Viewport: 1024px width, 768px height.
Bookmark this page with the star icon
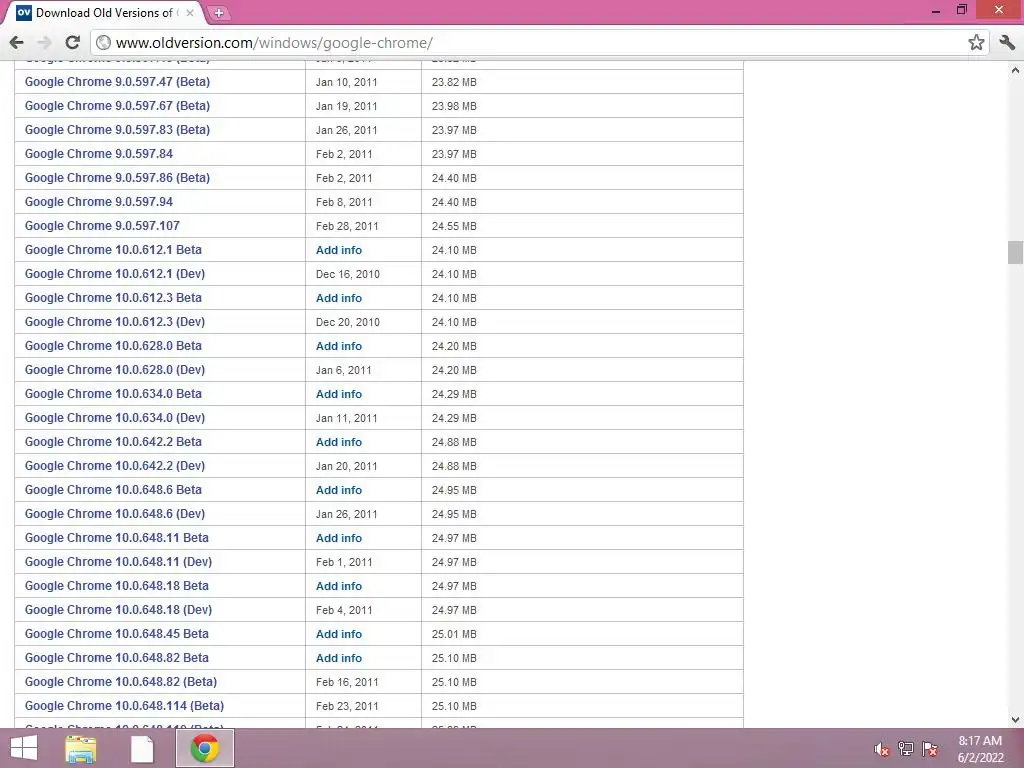976,43
